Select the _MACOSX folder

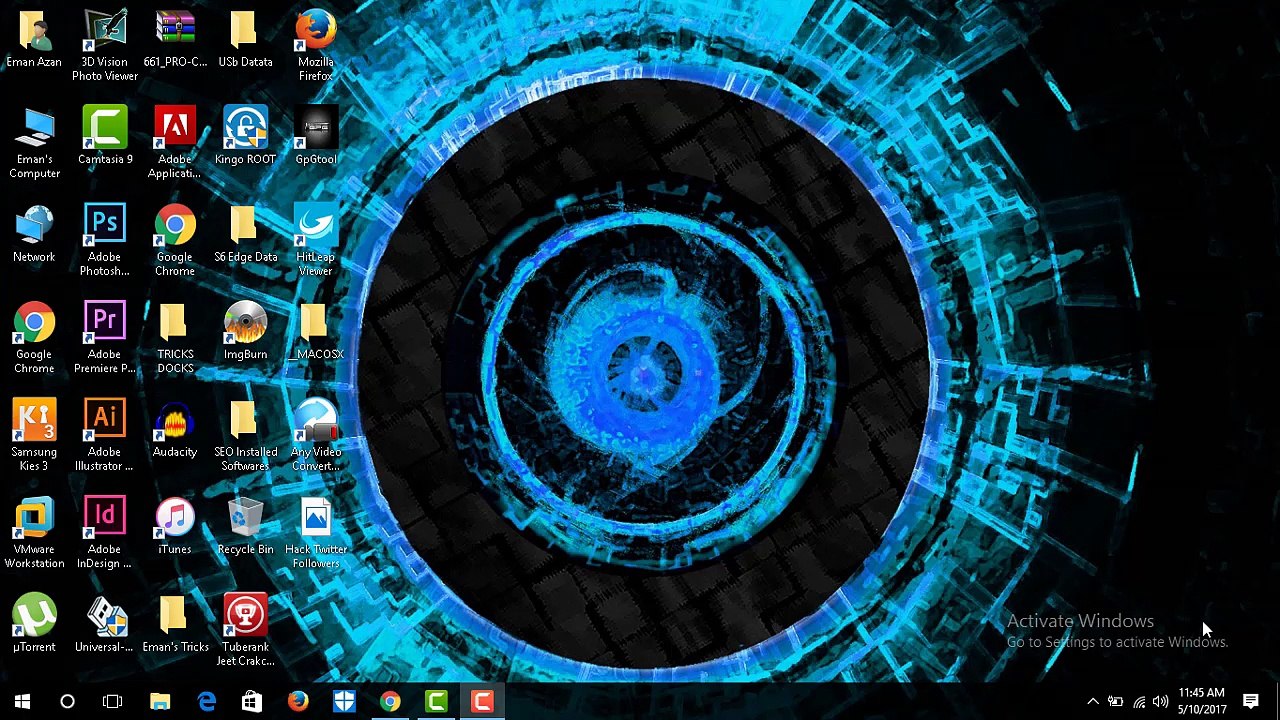315,331
